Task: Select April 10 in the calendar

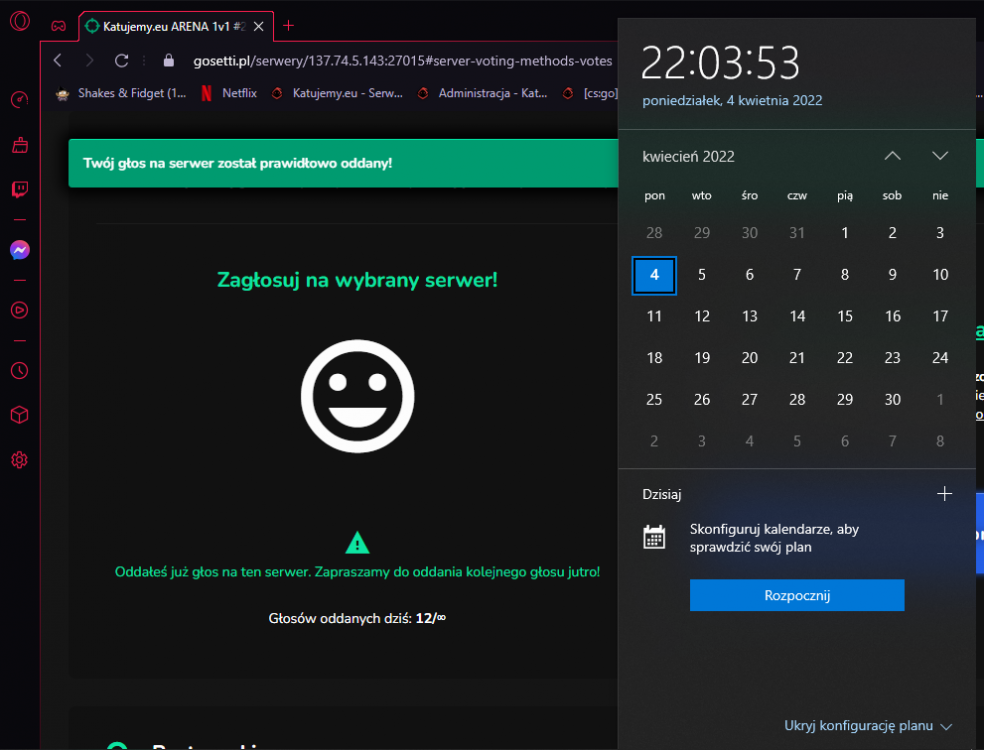Action: coord(940,275)
